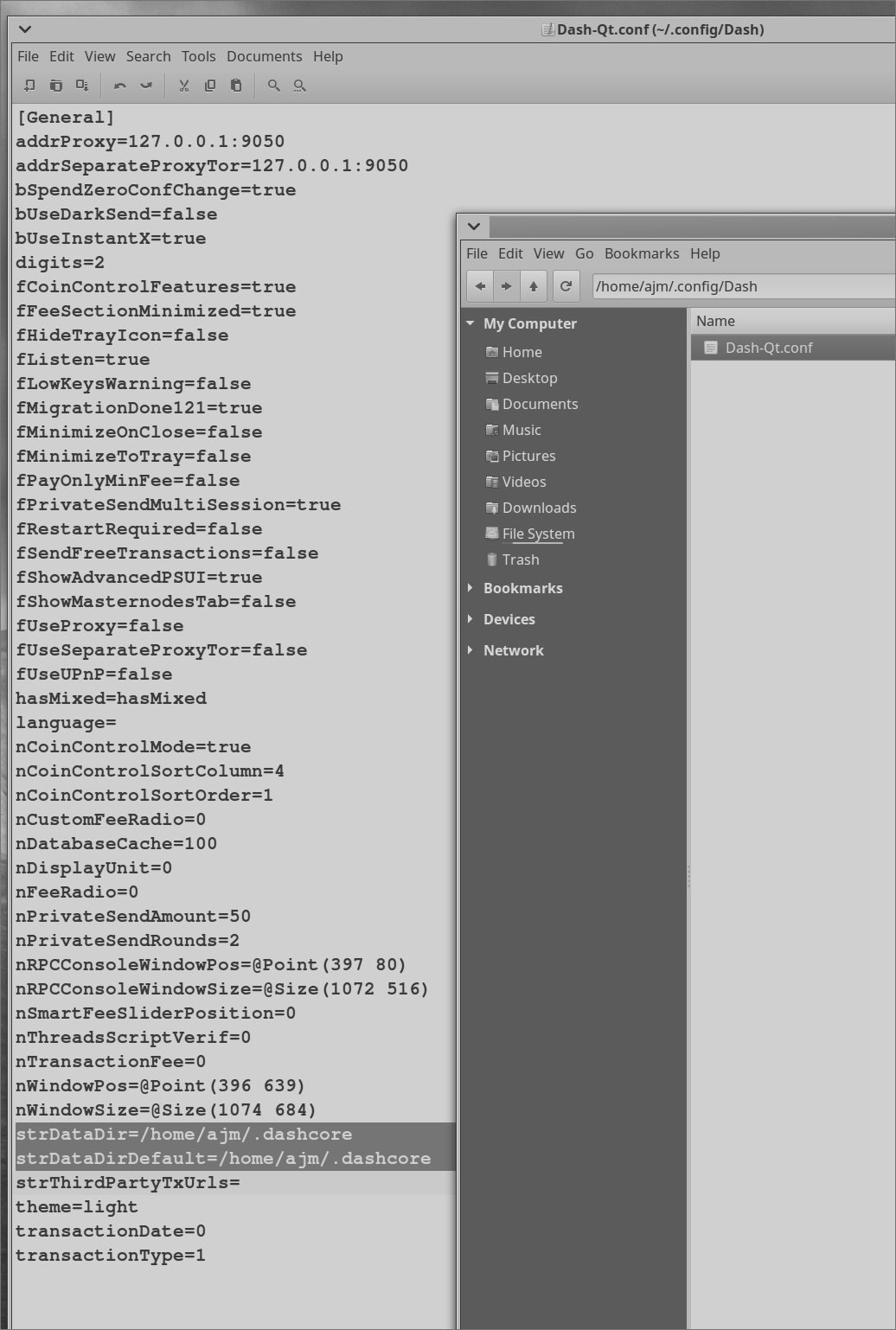Screen dimensions: 896x1330
Task: Click the Name column header
Action: tap(792, 321)
